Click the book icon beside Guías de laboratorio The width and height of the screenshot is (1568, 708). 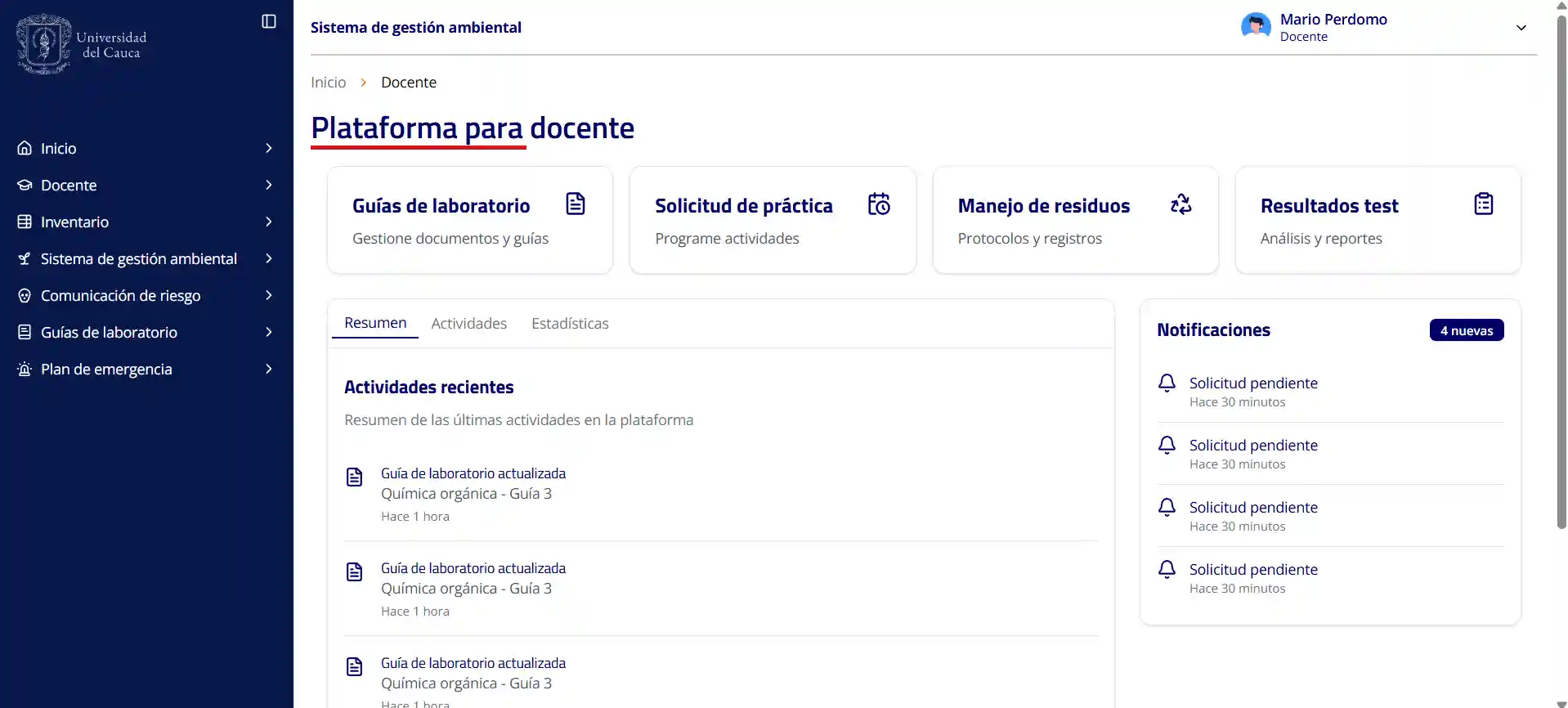pyautogui.click(x=25, y=332)
